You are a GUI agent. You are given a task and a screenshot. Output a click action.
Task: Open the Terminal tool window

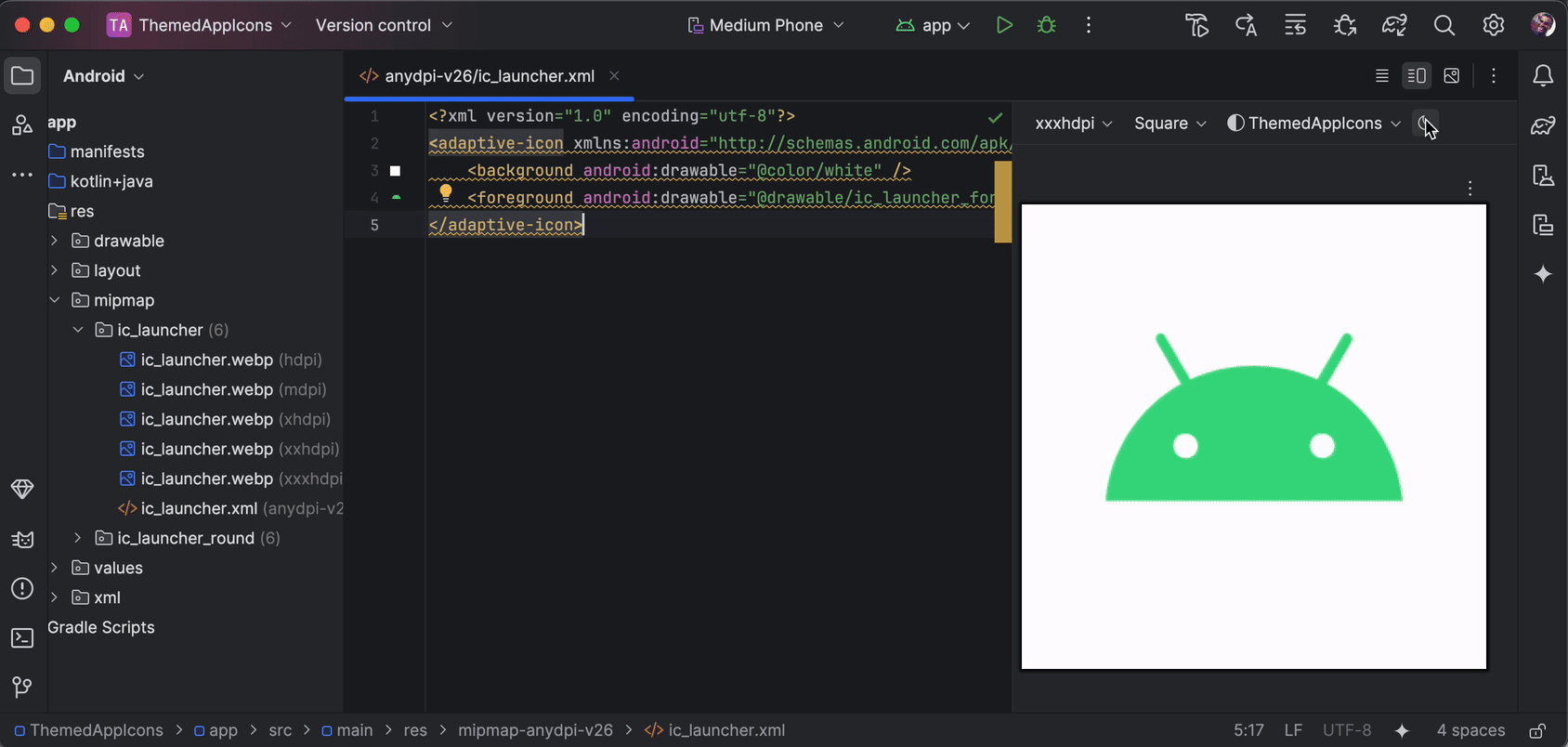(22, 638)
